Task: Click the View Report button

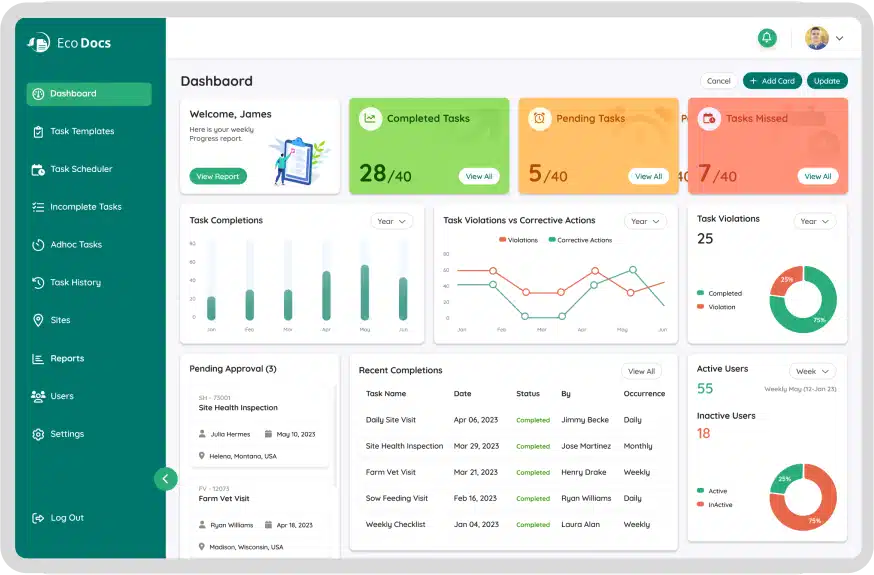Action: pyautogui.click(x=217, y=176)
